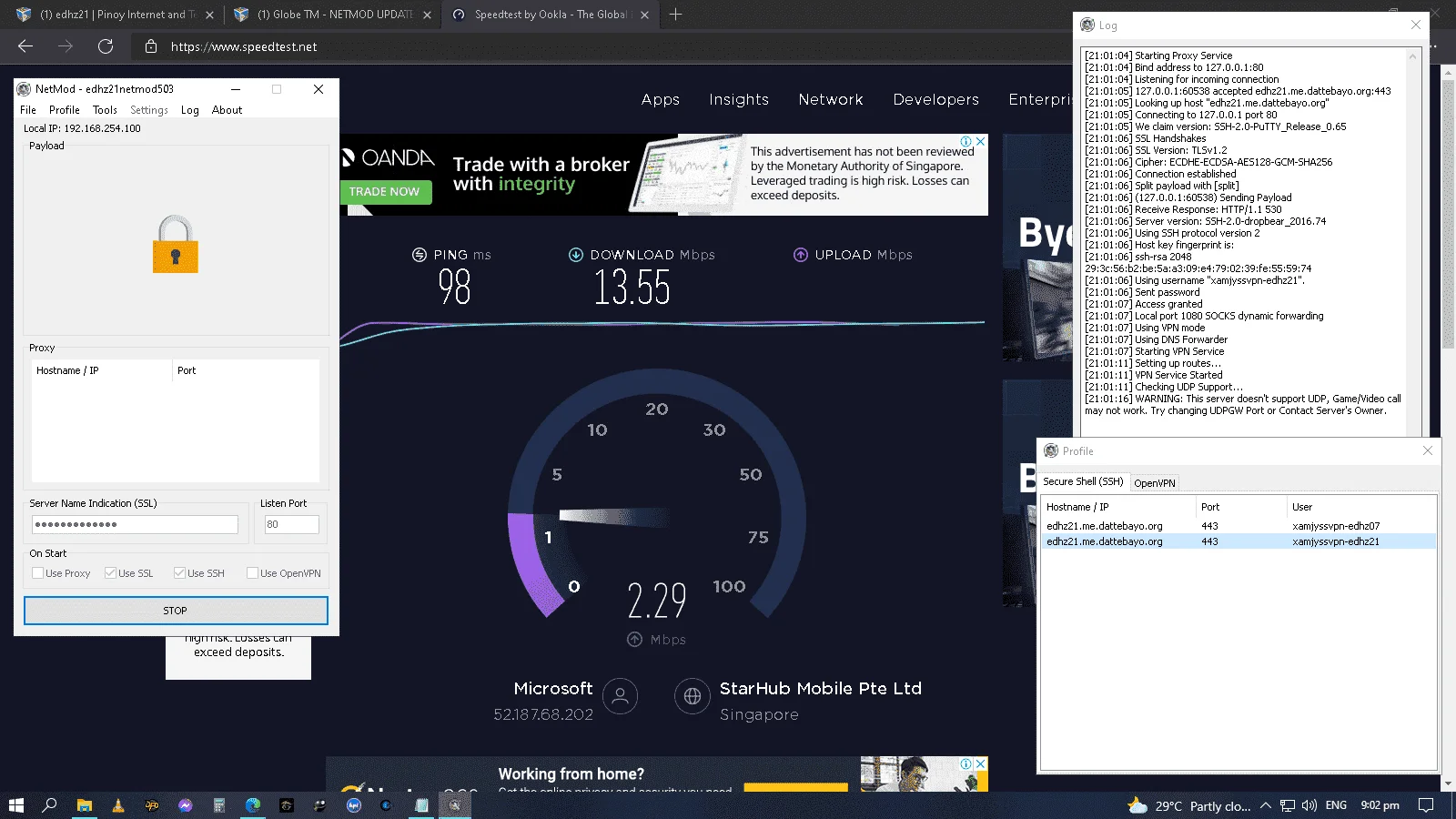This screenshot has height=819, width=1456.
Task: Launch VLC media player from the taskbar
Action: click(118, 805)
